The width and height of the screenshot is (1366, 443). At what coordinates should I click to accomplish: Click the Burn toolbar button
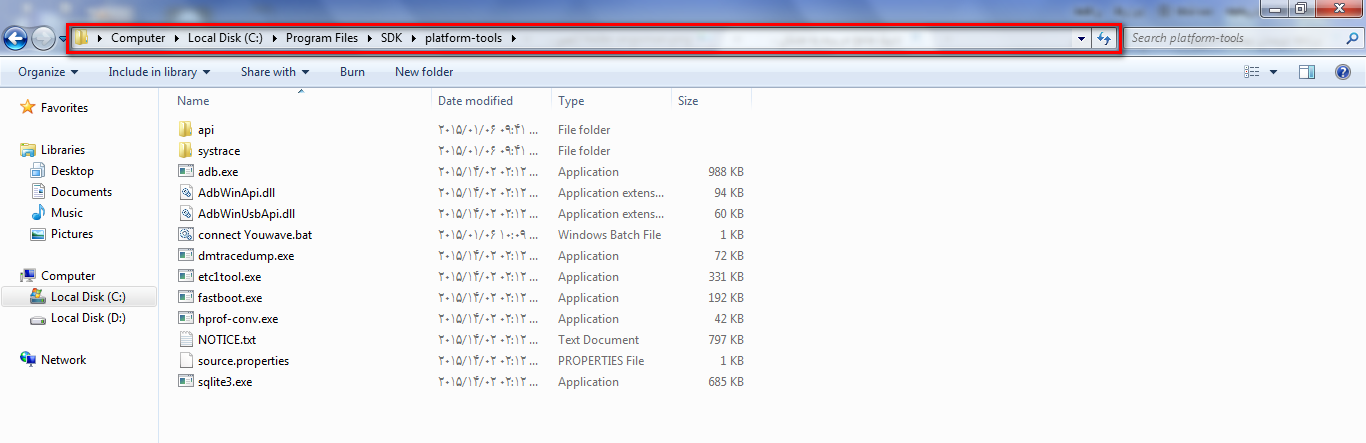352,72
